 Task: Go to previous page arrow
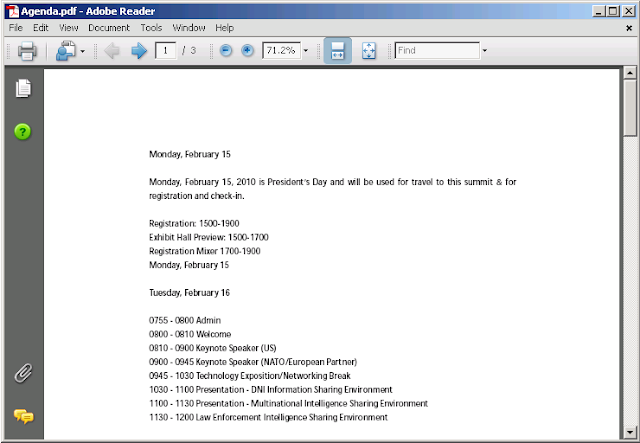click(112, 51)
